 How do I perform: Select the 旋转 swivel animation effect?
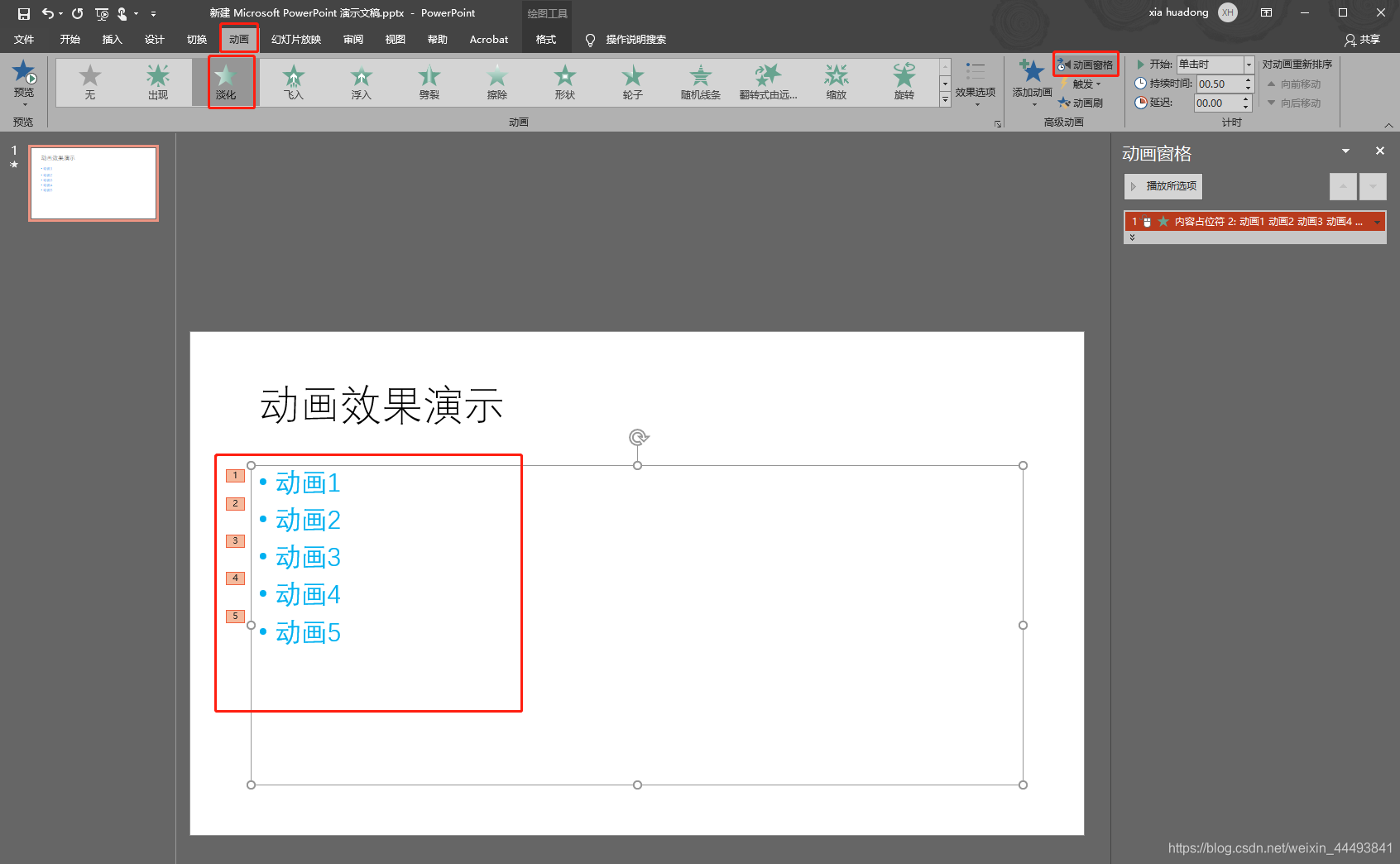(904, 82)
